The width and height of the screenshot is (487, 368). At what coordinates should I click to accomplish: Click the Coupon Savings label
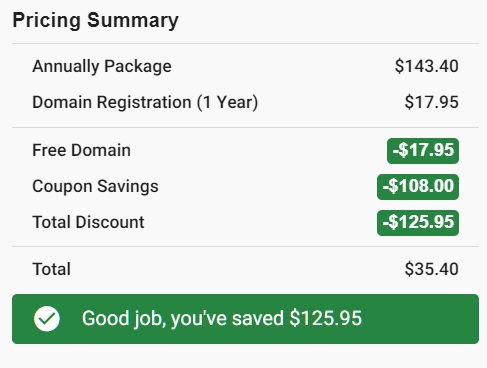pos(95,186)
